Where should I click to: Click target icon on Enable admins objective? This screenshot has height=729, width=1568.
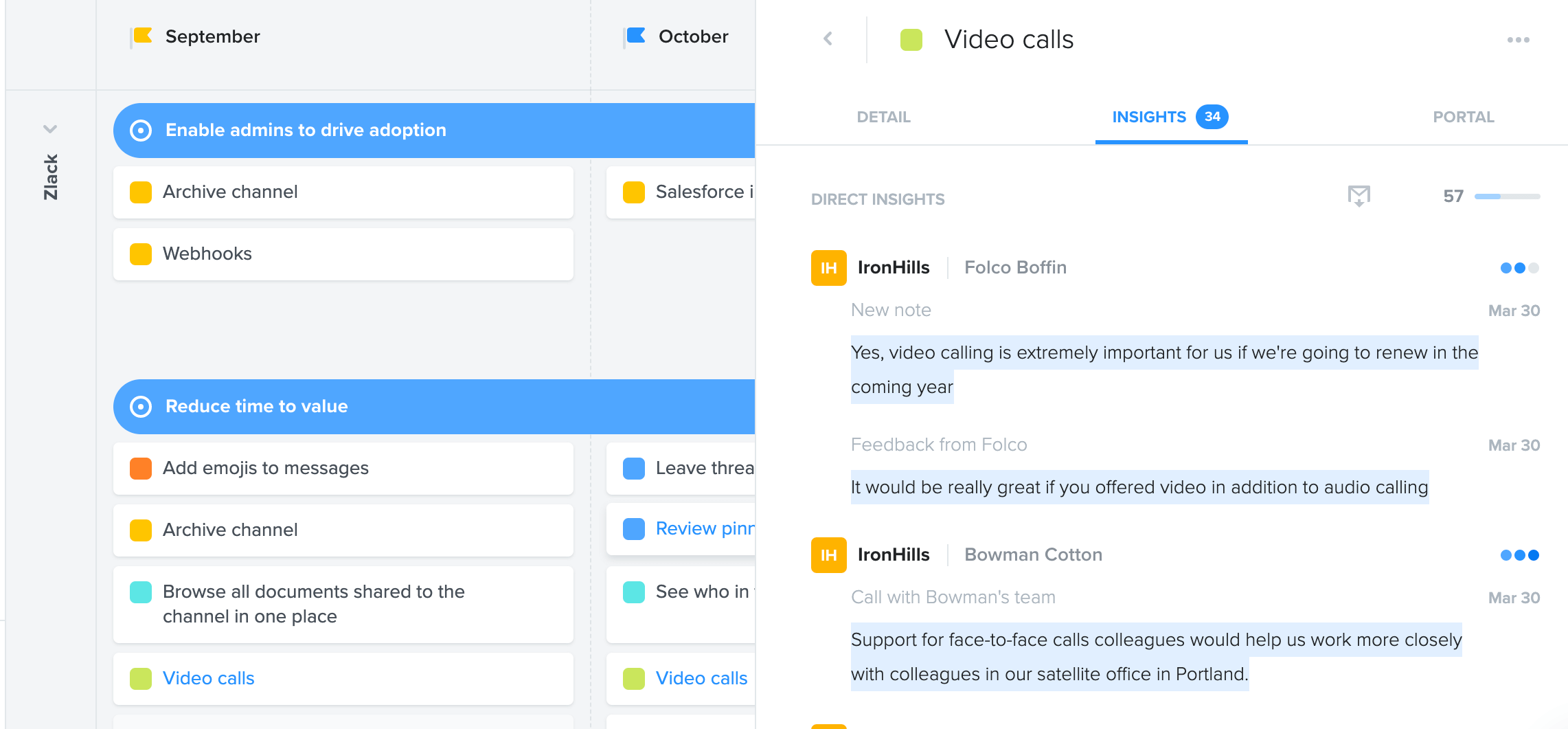pyautogui.click(x=141, y=131)
